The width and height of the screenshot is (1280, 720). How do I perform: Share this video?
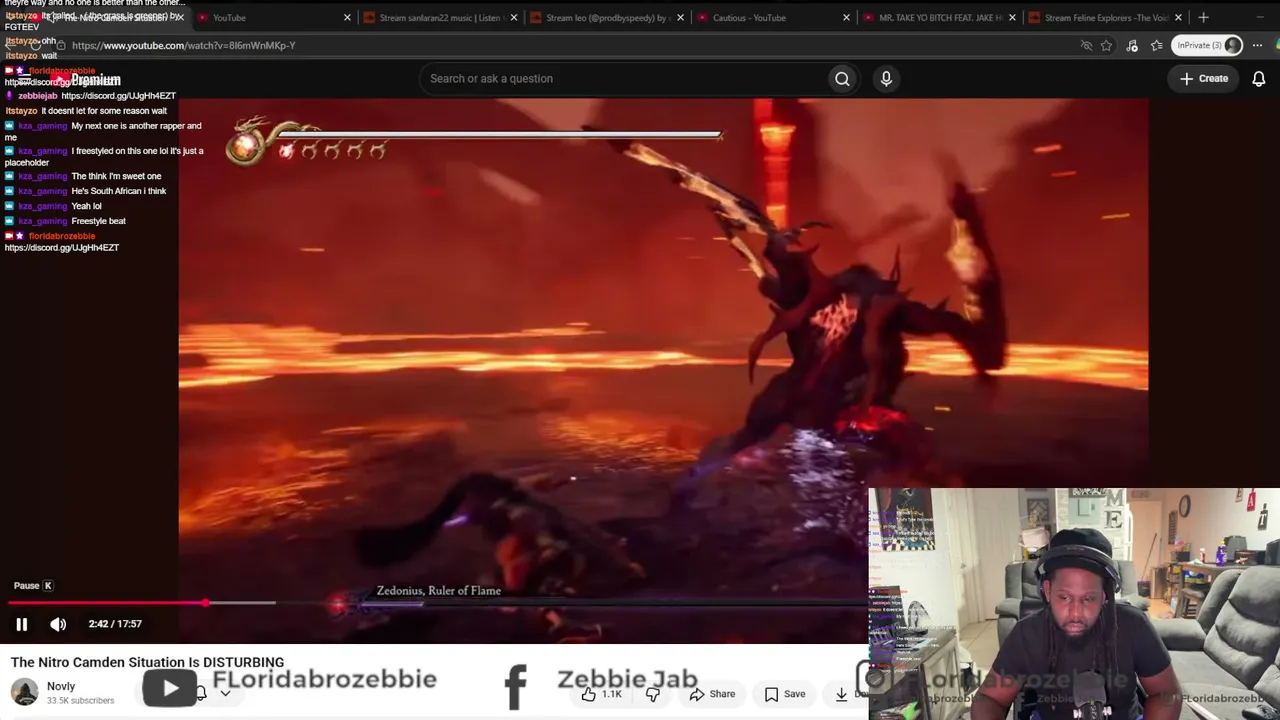coord(712,694)
